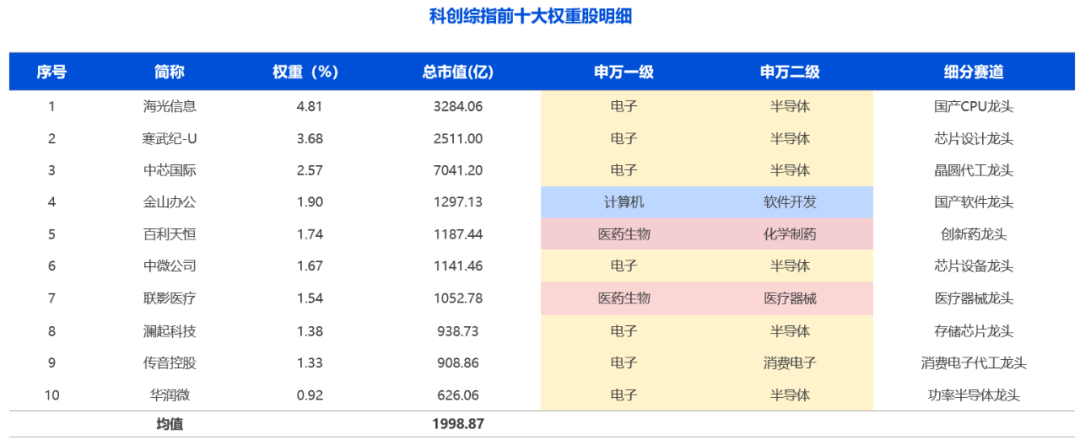Click the 申万二级 column header
Image resolution: width=1080 pixels, height=440 pixels.
tap(790, 72)
